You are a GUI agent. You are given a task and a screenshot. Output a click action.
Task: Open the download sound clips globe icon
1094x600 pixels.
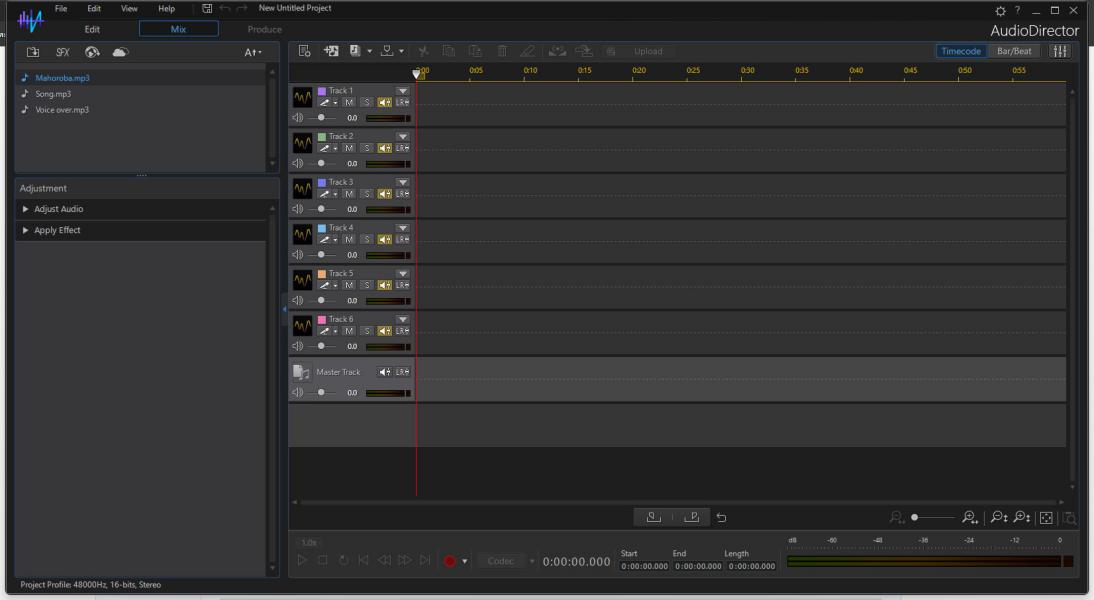point(92,52)
